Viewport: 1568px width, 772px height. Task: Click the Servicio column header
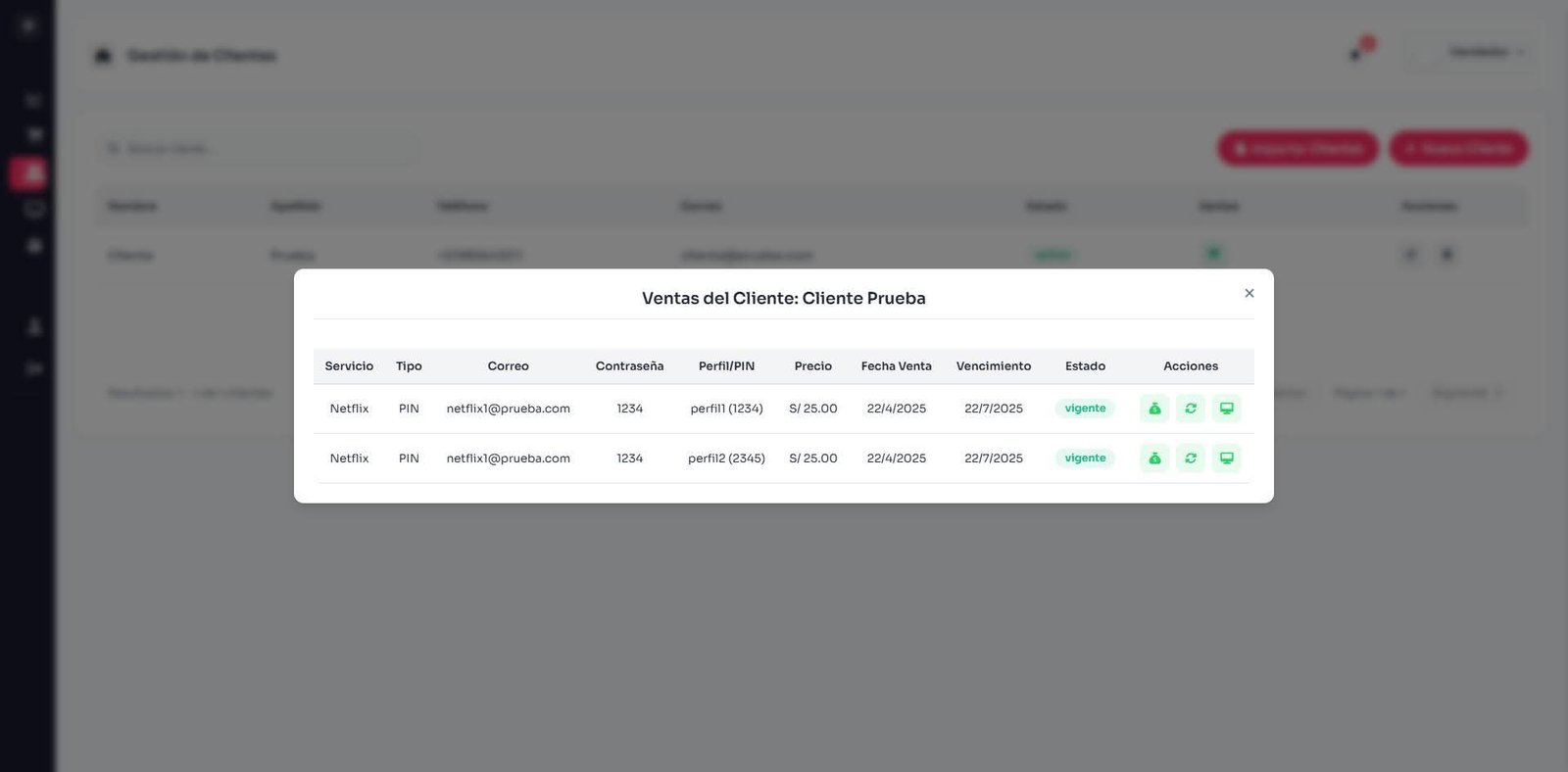tap(349, 366)
